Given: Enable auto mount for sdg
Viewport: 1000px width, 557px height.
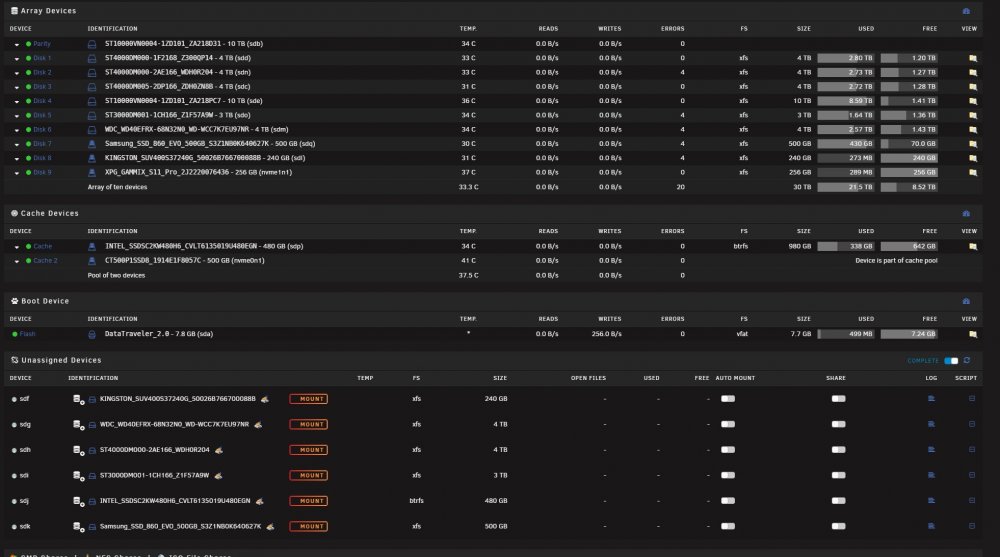Looking at the screenshot, I should click(x=728, y=424).
